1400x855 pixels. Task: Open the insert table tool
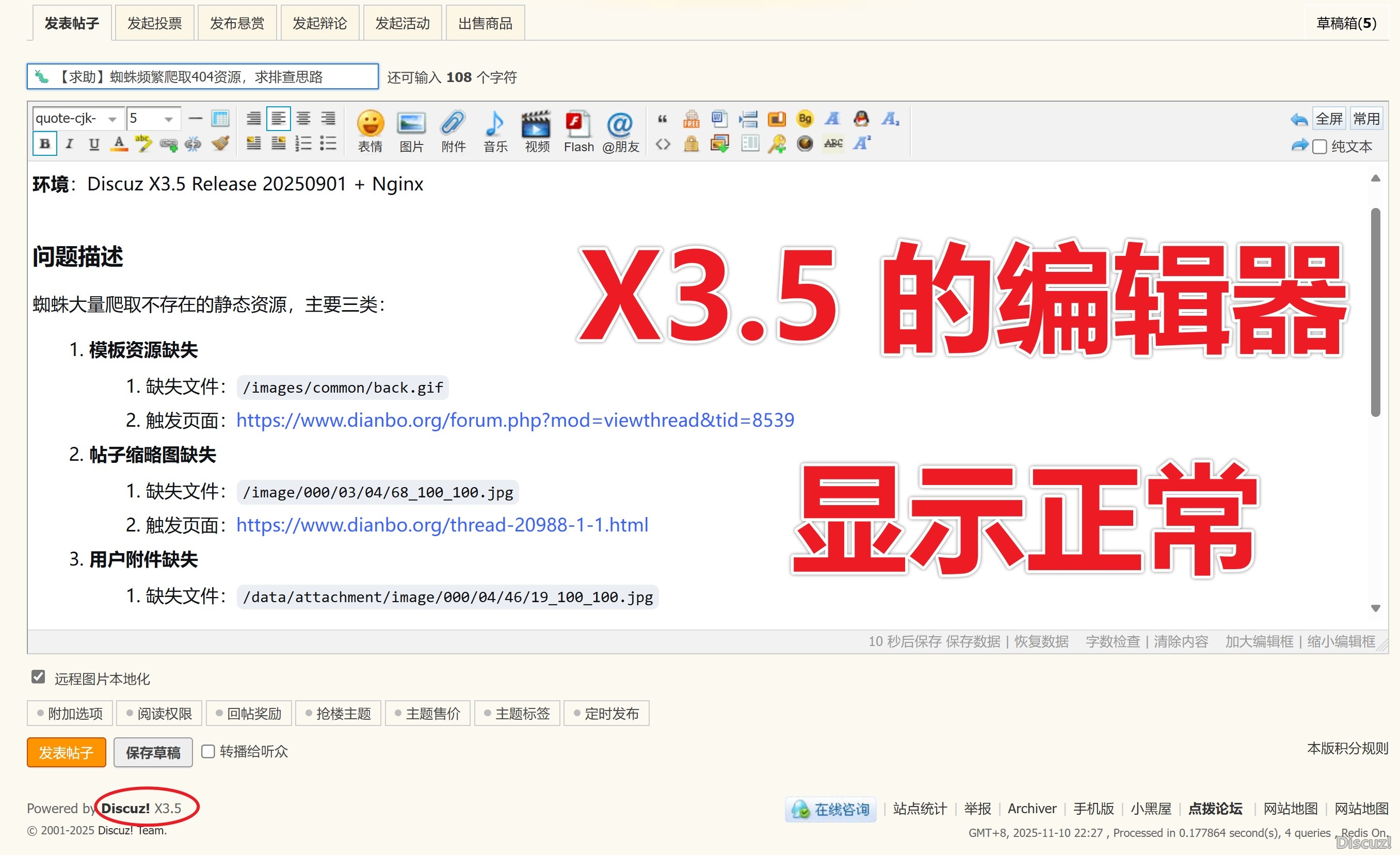pos(220,118)
